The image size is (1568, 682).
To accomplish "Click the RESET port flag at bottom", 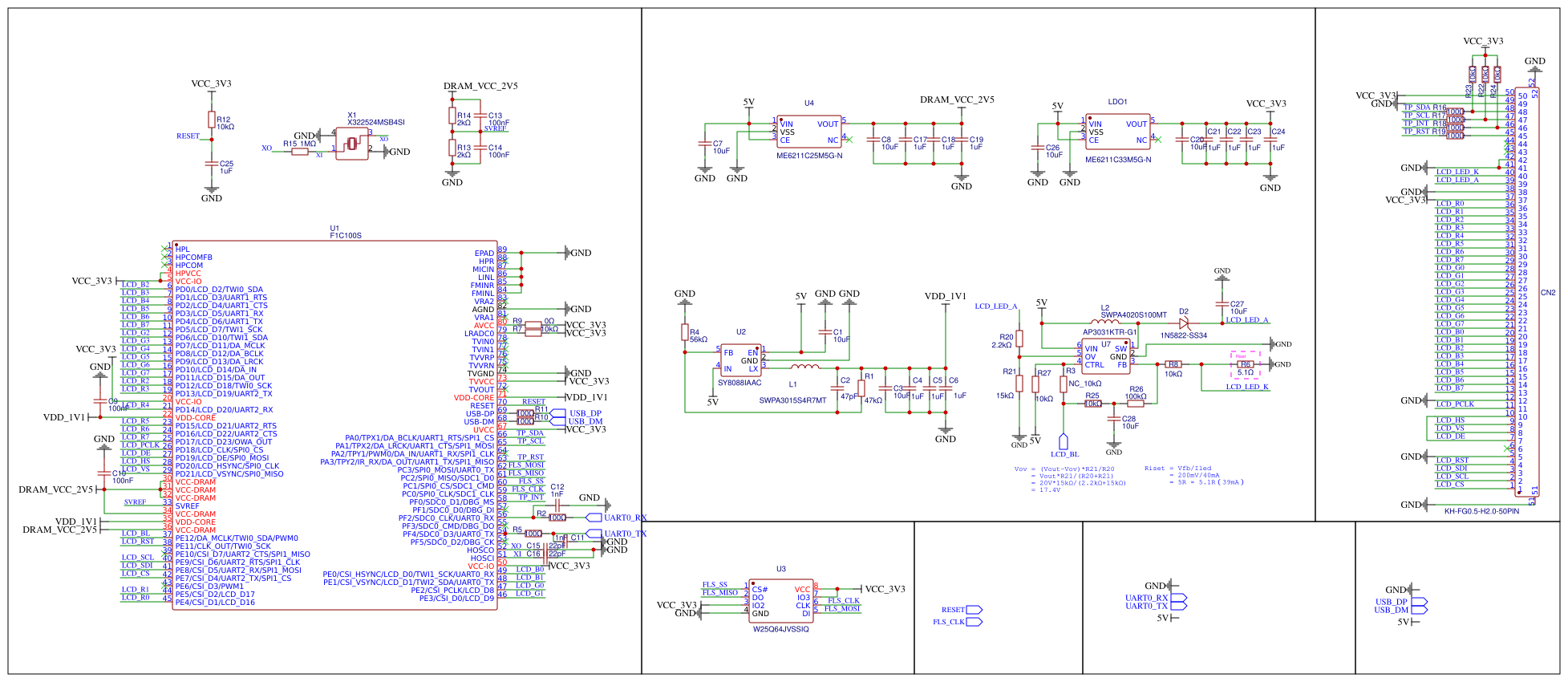I will tap(974, 610).
